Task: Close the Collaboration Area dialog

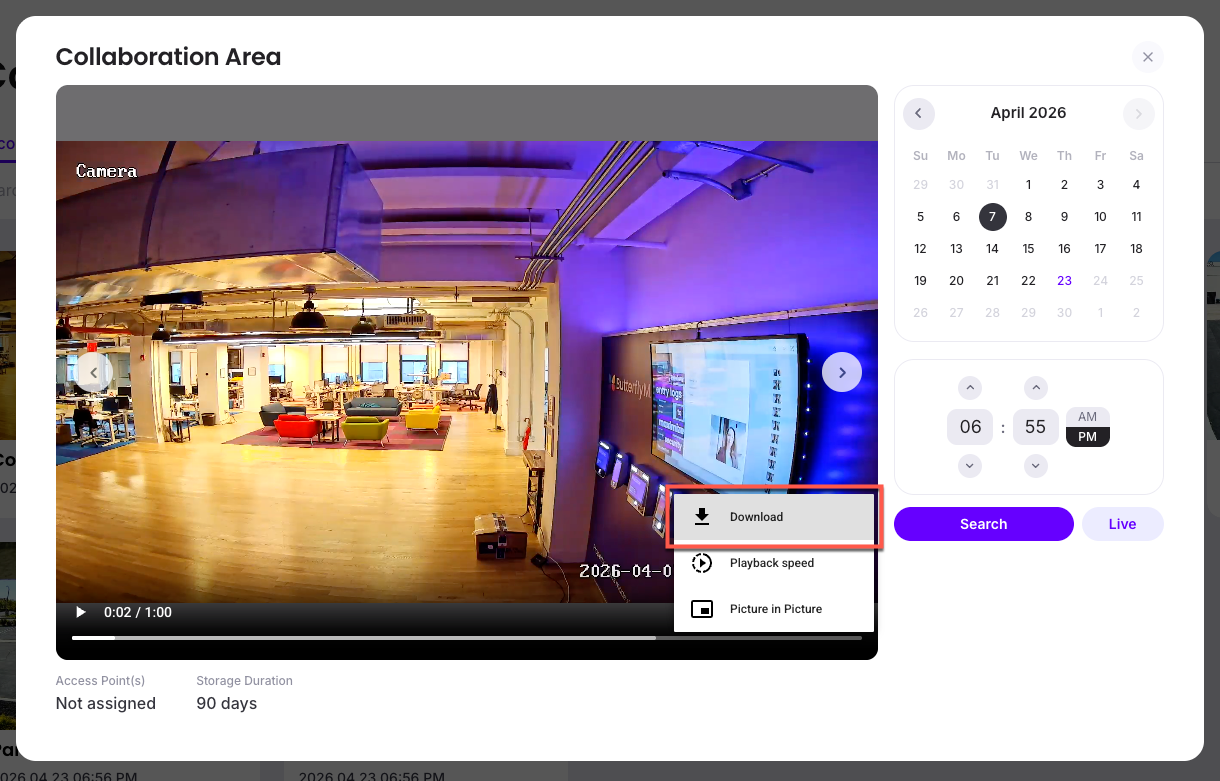Action: pyautogui.click(x=1147, y=57)
